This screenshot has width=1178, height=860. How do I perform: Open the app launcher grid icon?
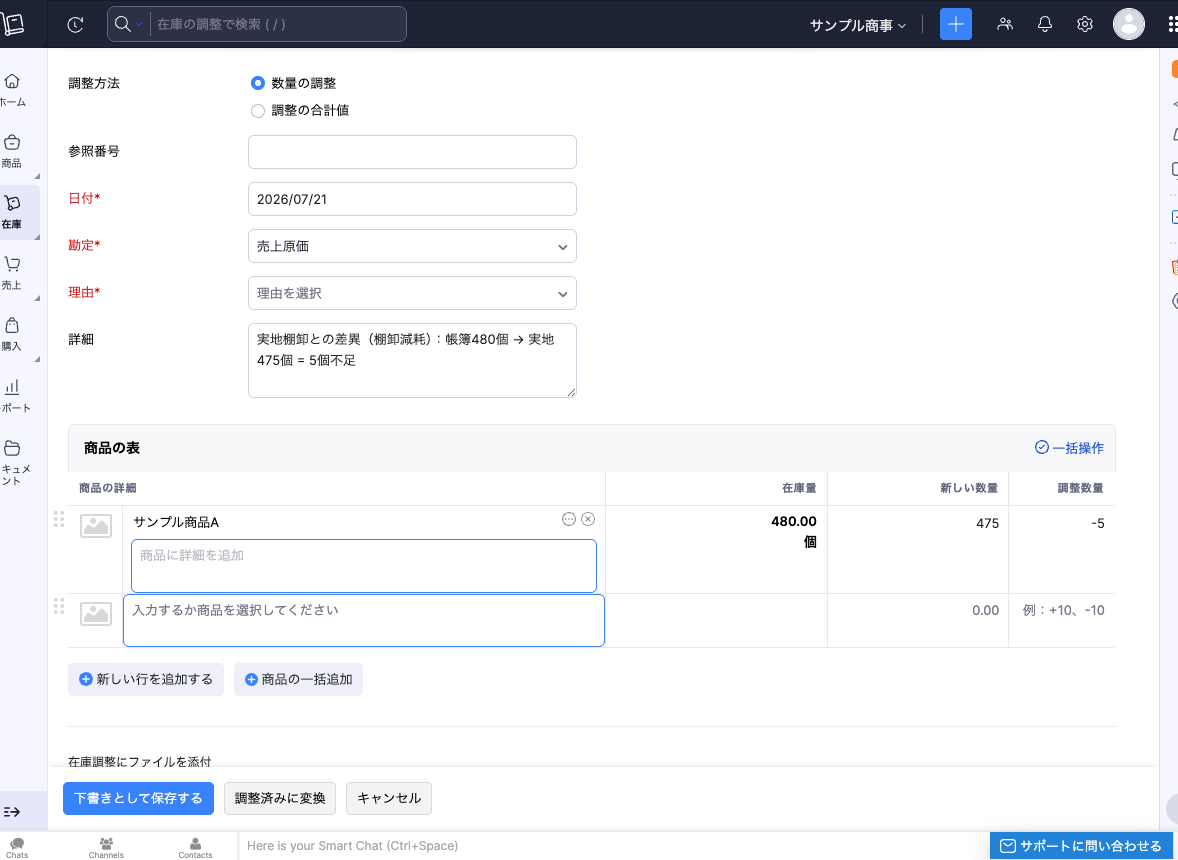click(x=1173, y=24)
